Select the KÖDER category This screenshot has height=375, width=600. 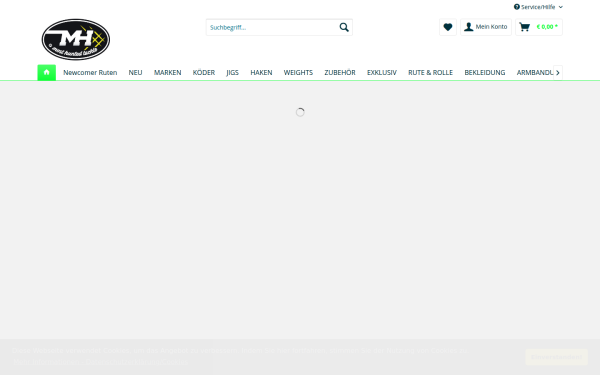[204, 73]
